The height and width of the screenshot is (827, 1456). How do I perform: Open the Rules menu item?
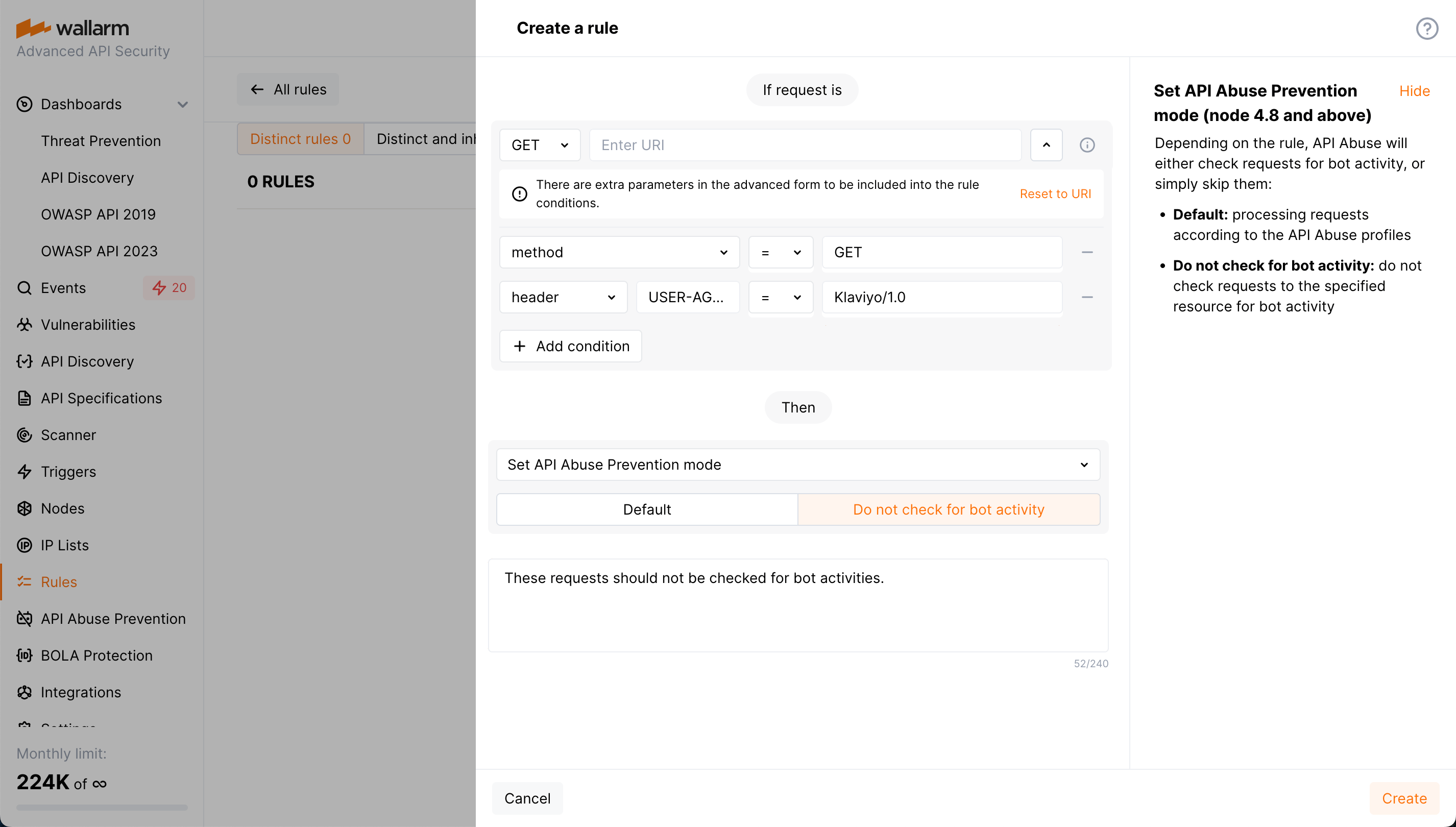pyautogui.click(x=59, y=581)
